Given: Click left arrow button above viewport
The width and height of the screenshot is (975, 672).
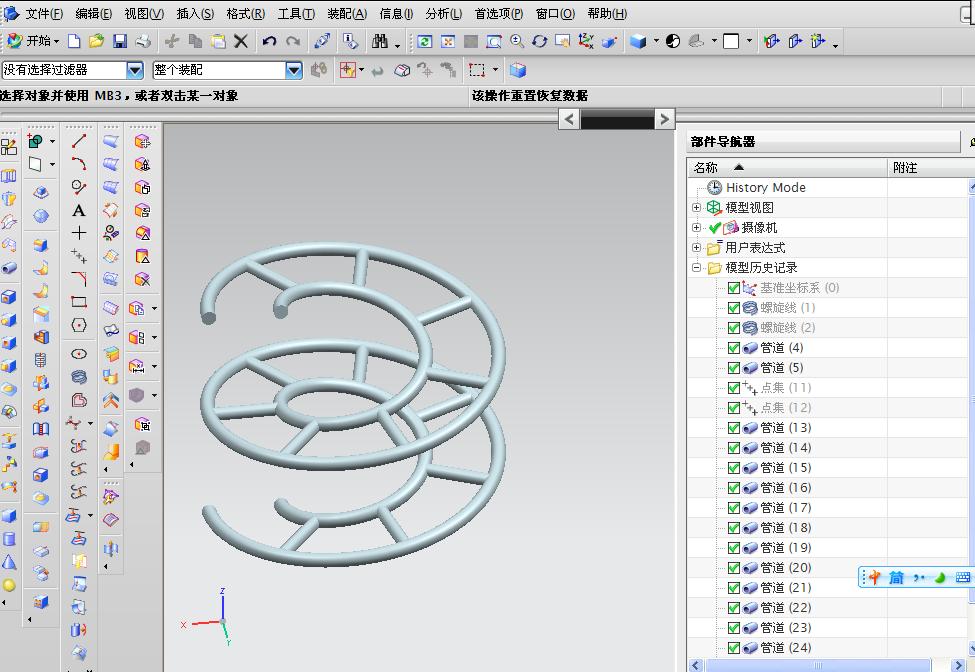Looking at the screenshot, I should click(x=569, y=119).
